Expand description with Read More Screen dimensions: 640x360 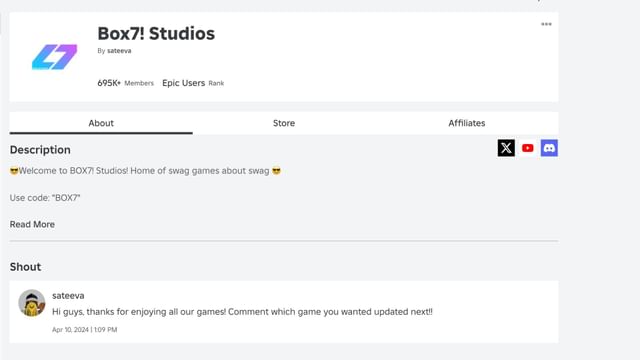pyautogui.click(x=32, y=224)
